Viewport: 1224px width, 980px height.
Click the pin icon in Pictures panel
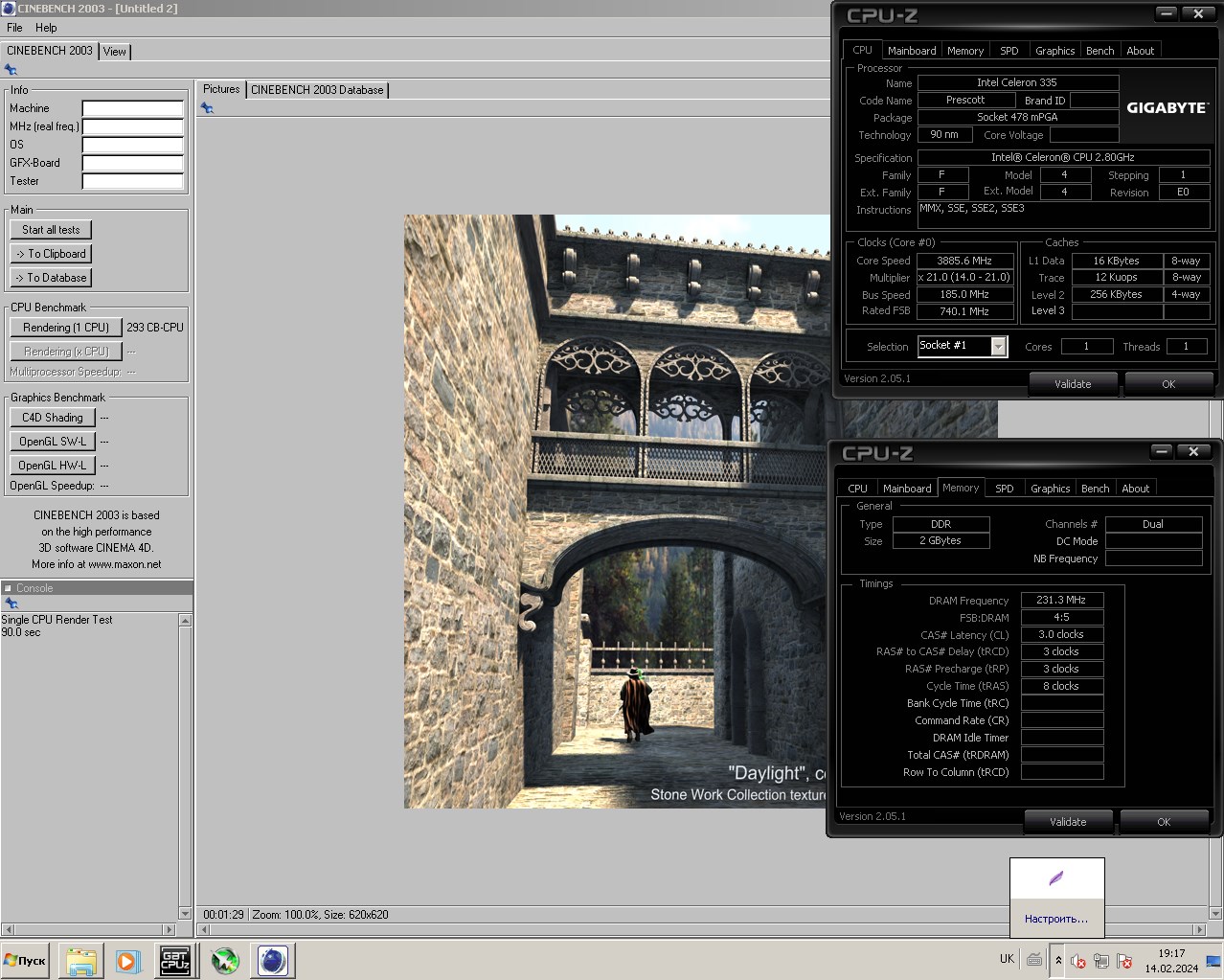point(207,108)
